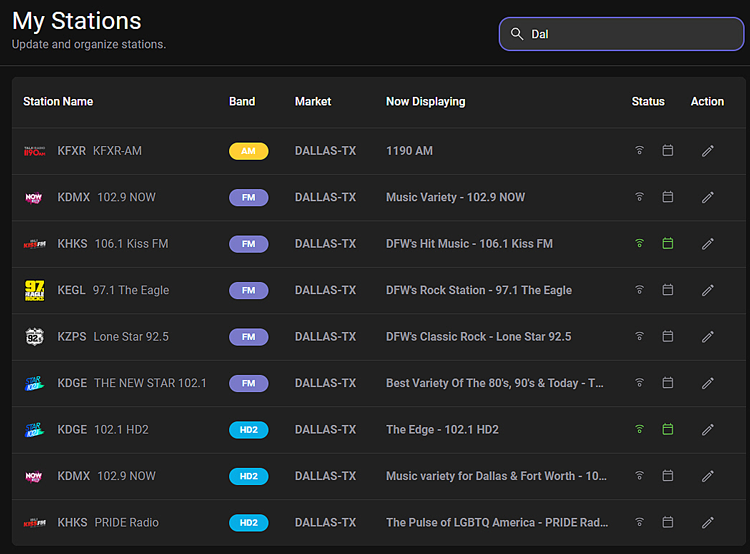Click the Action column header
Viewport: 750px width, 554px height.
point(707,101)
